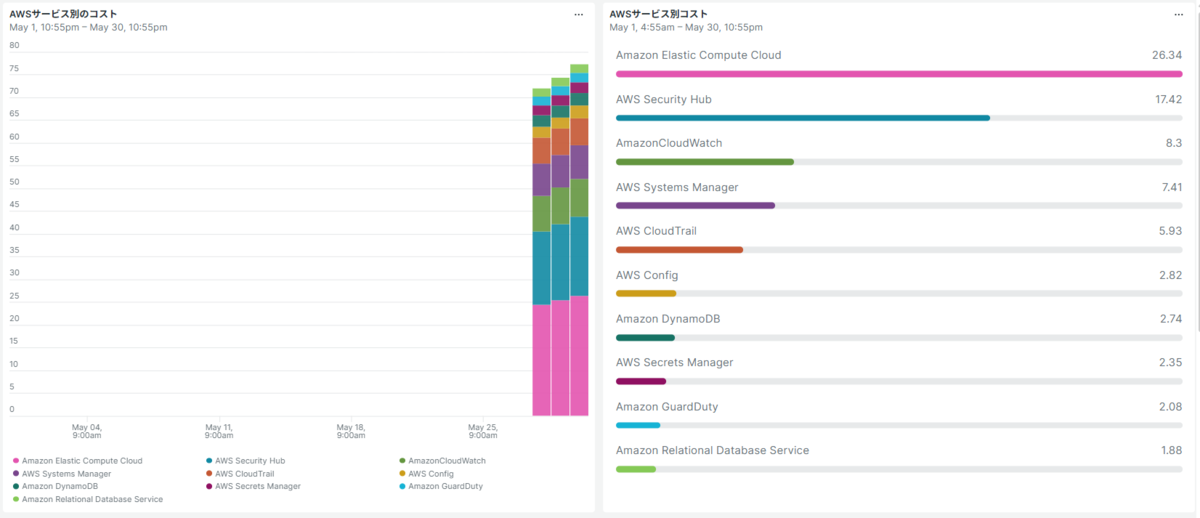Select AmazonCloudWatch row label in list
This screenshot has width=1200, height=518.
pos(669,144)
